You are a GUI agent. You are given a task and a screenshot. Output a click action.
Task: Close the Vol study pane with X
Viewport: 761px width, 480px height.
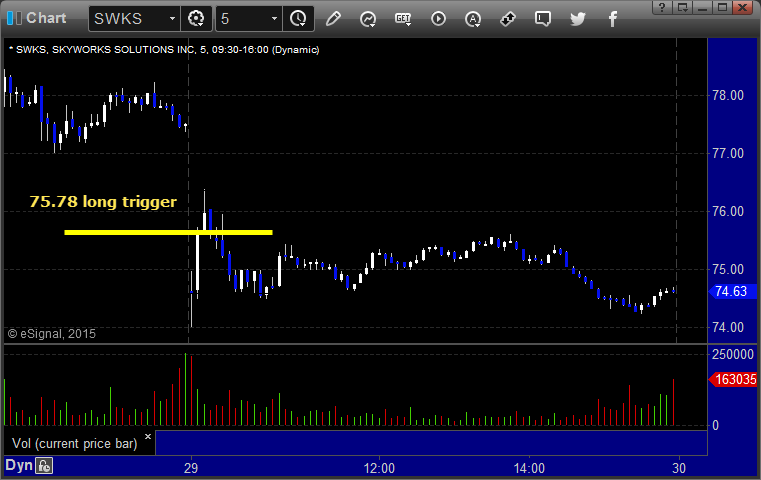[x=148, y=437]
